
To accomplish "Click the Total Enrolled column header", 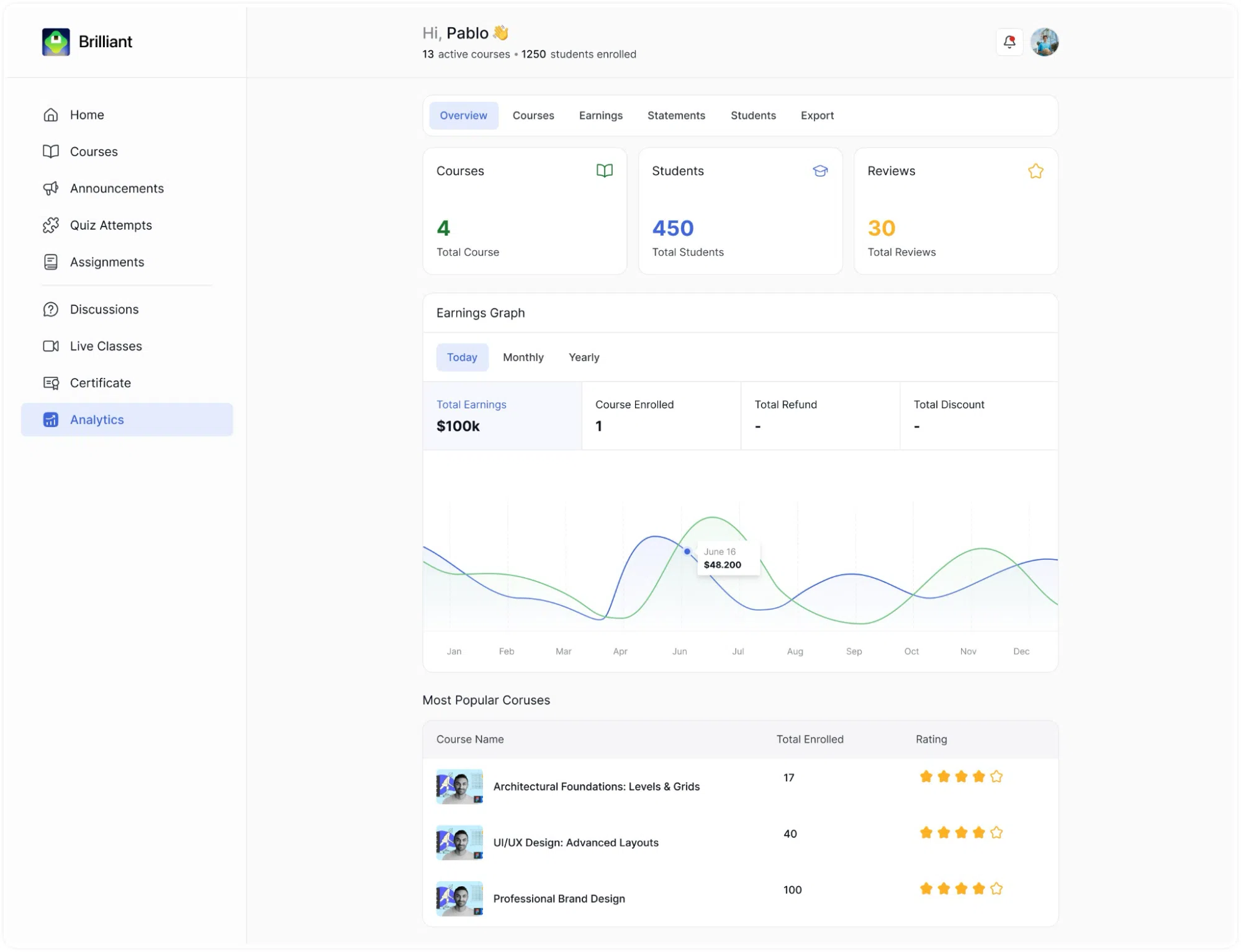I will click(810, 739).
